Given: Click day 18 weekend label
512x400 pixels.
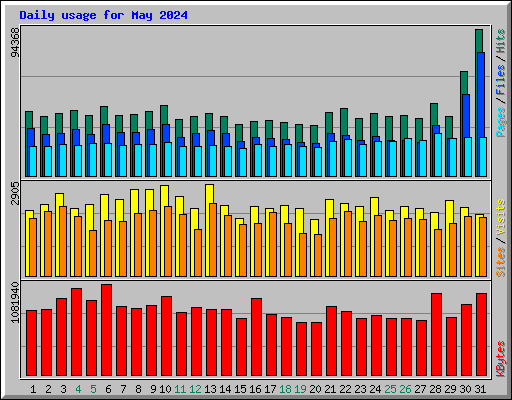Looking at the screenshot, I should tap(285, 389).
